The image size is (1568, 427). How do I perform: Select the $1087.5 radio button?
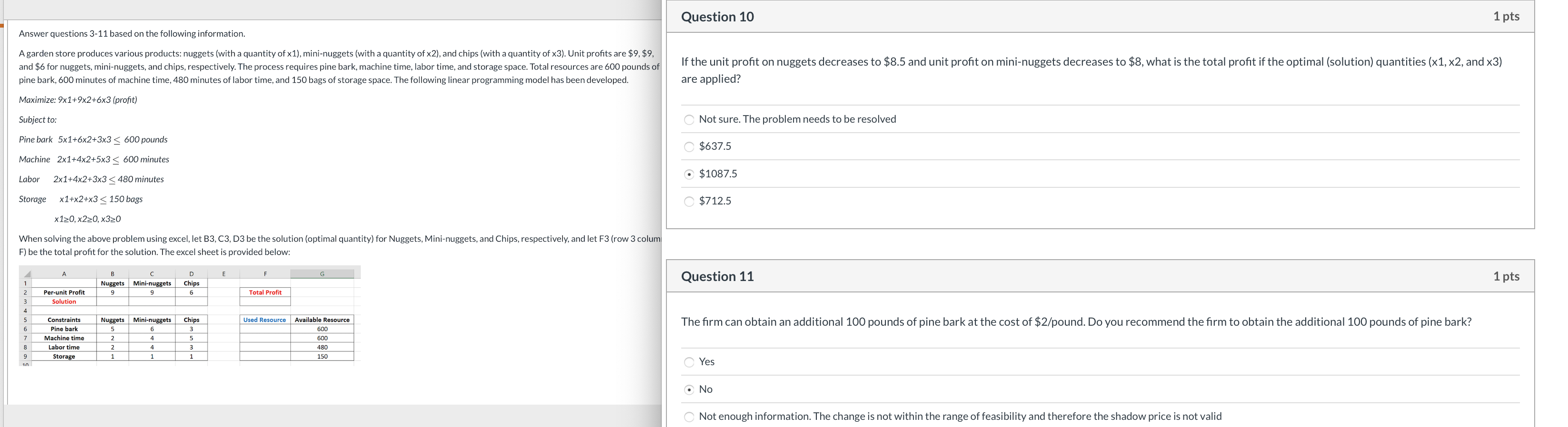[689, 174]
